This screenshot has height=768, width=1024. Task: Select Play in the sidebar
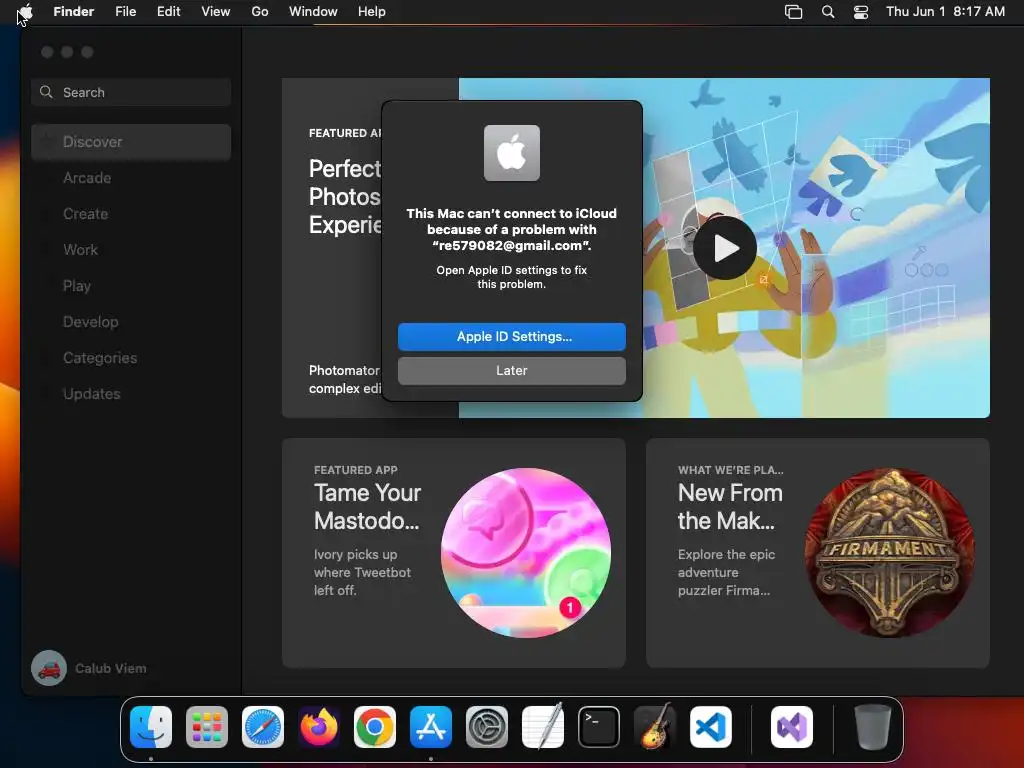point(131,285)
